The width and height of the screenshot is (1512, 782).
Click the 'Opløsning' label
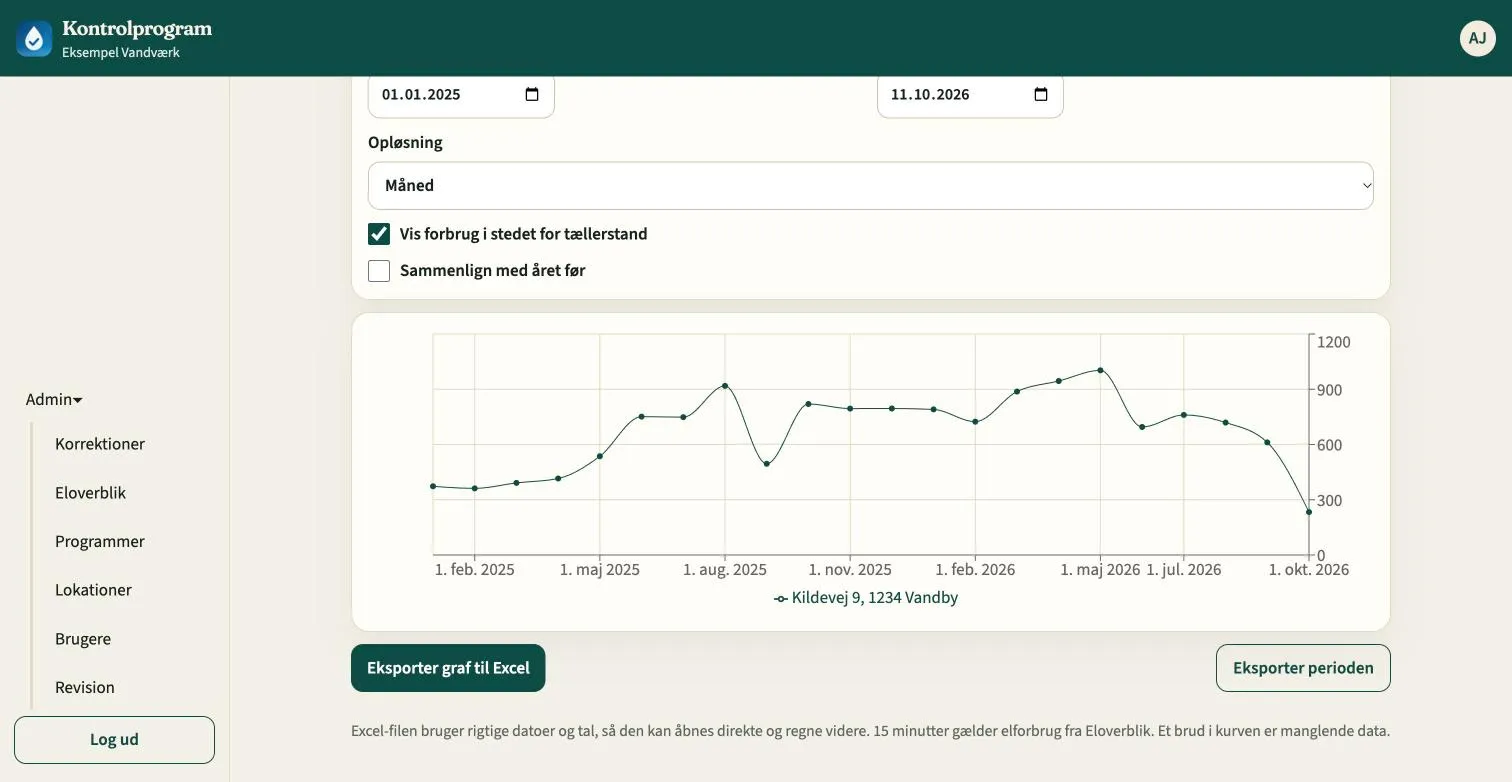(405, 142)
